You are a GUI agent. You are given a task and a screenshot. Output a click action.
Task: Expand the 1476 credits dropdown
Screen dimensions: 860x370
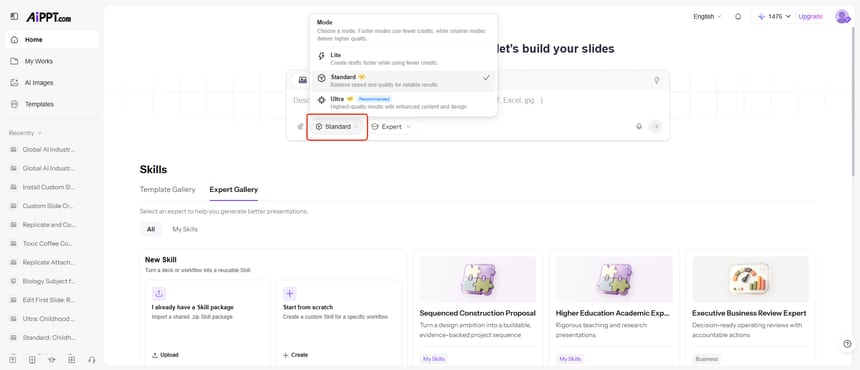[x=774, y=16]
